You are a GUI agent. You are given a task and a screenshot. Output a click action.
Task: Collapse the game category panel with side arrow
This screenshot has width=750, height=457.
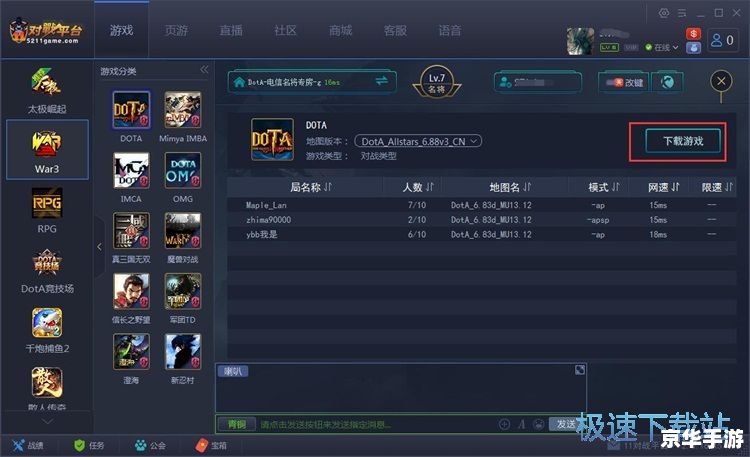point(99,247)
